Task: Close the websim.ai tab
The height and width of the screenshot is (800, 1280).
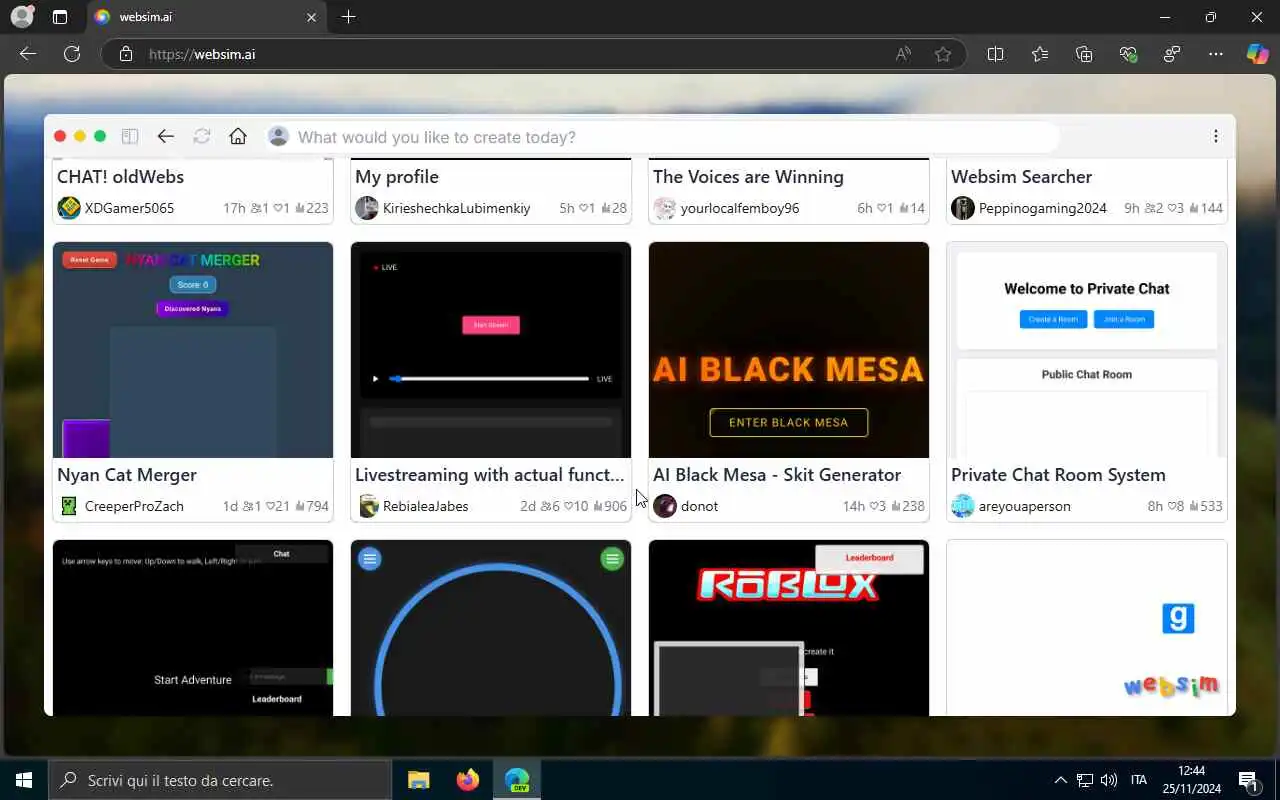Action: tap(311, 17)
